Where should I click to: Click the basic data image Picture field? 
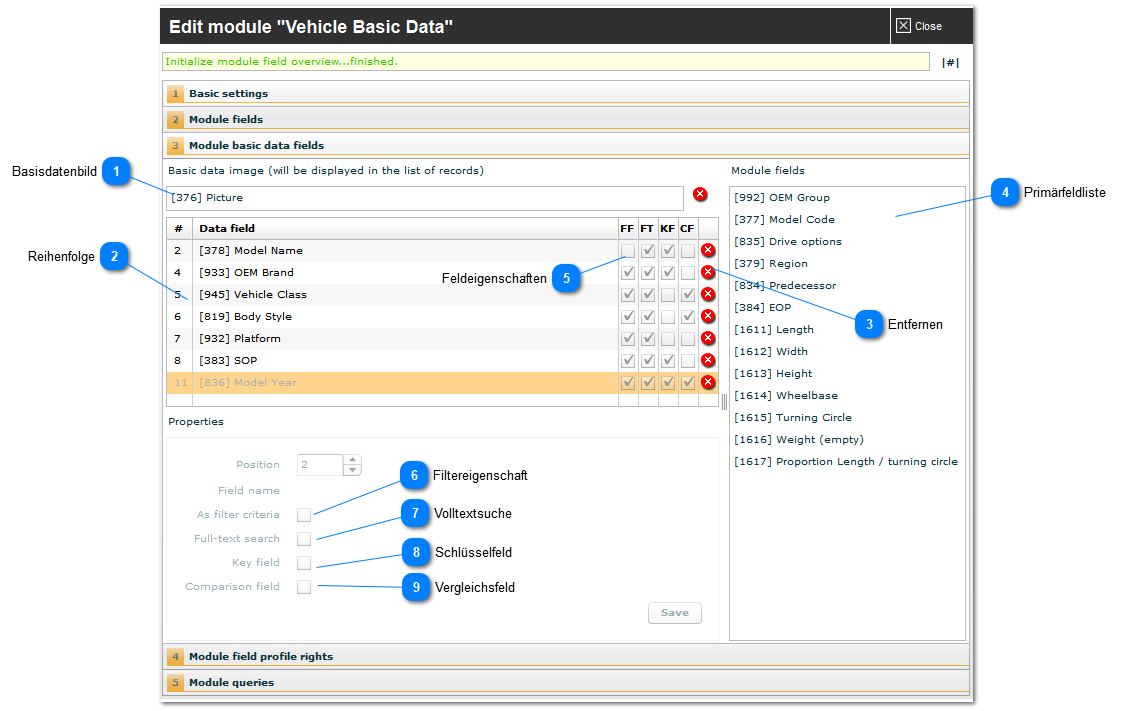pos(425,198)
